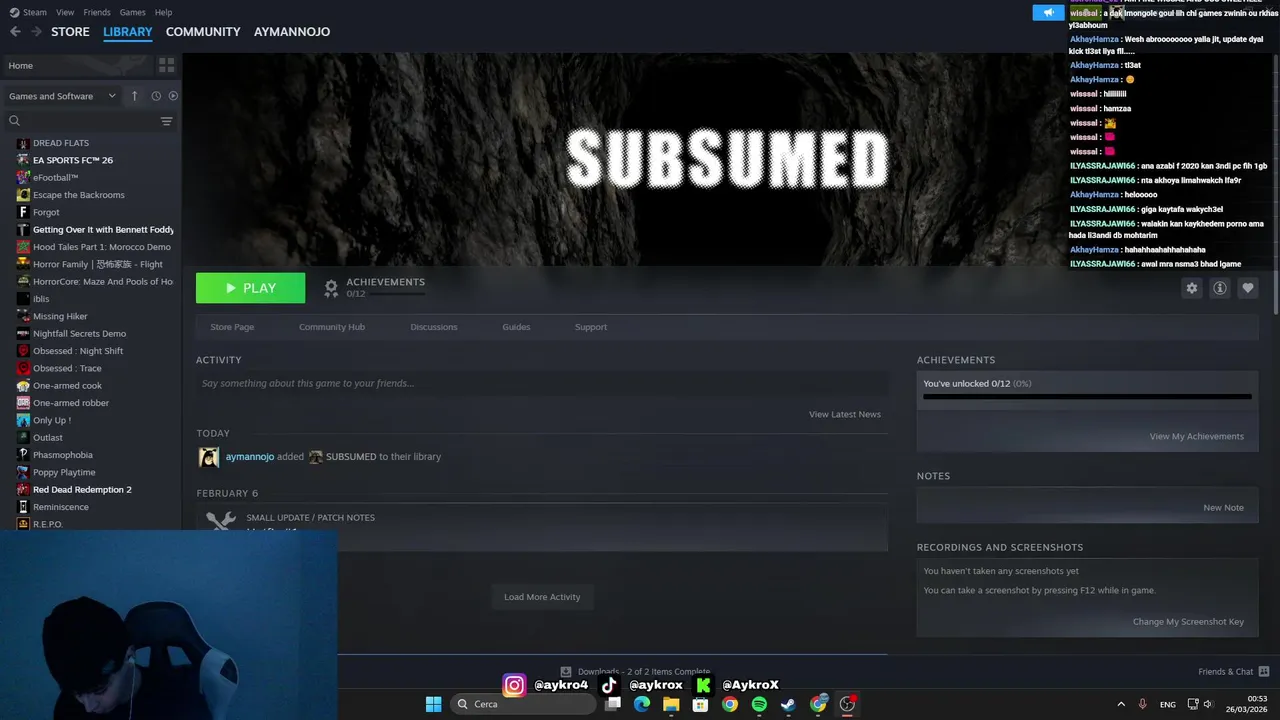The width and height of the screenshot is (1280, 720).
Task: Create a New Note
Action: click(1223, 508)
